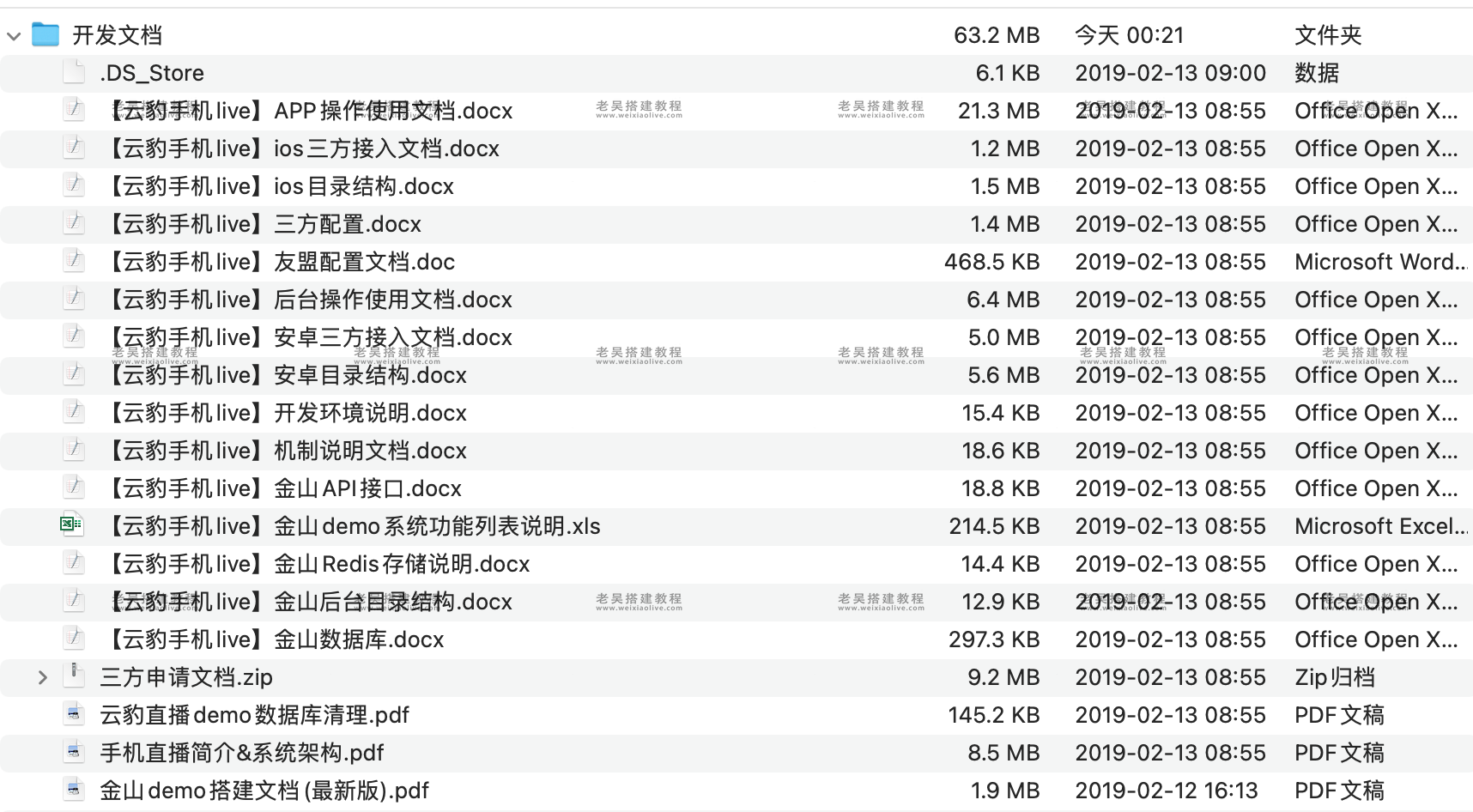Expand the 三方申请文档.zip disclosure triangle

click(x=41, y=677)
